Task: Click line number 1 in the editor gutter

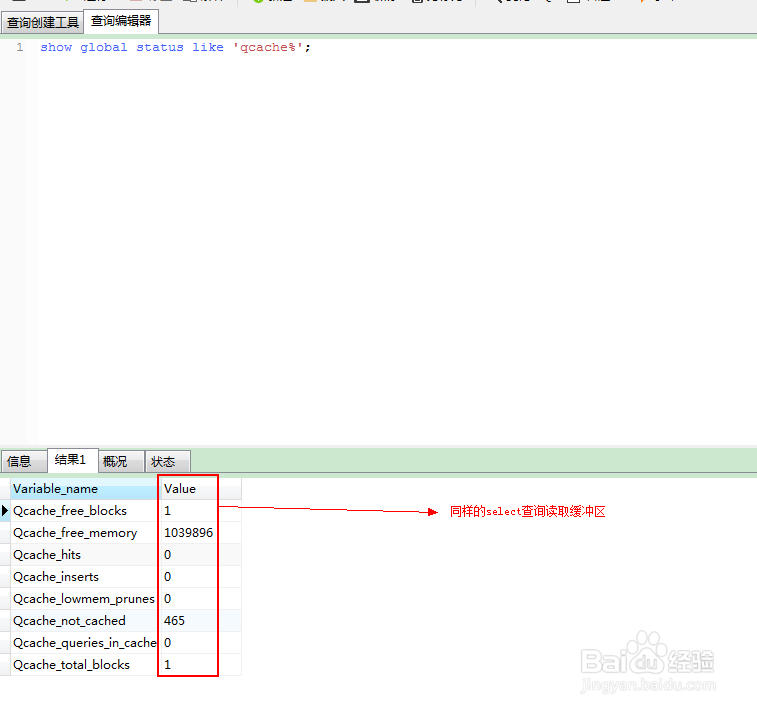Action: (x=19, y=47)
